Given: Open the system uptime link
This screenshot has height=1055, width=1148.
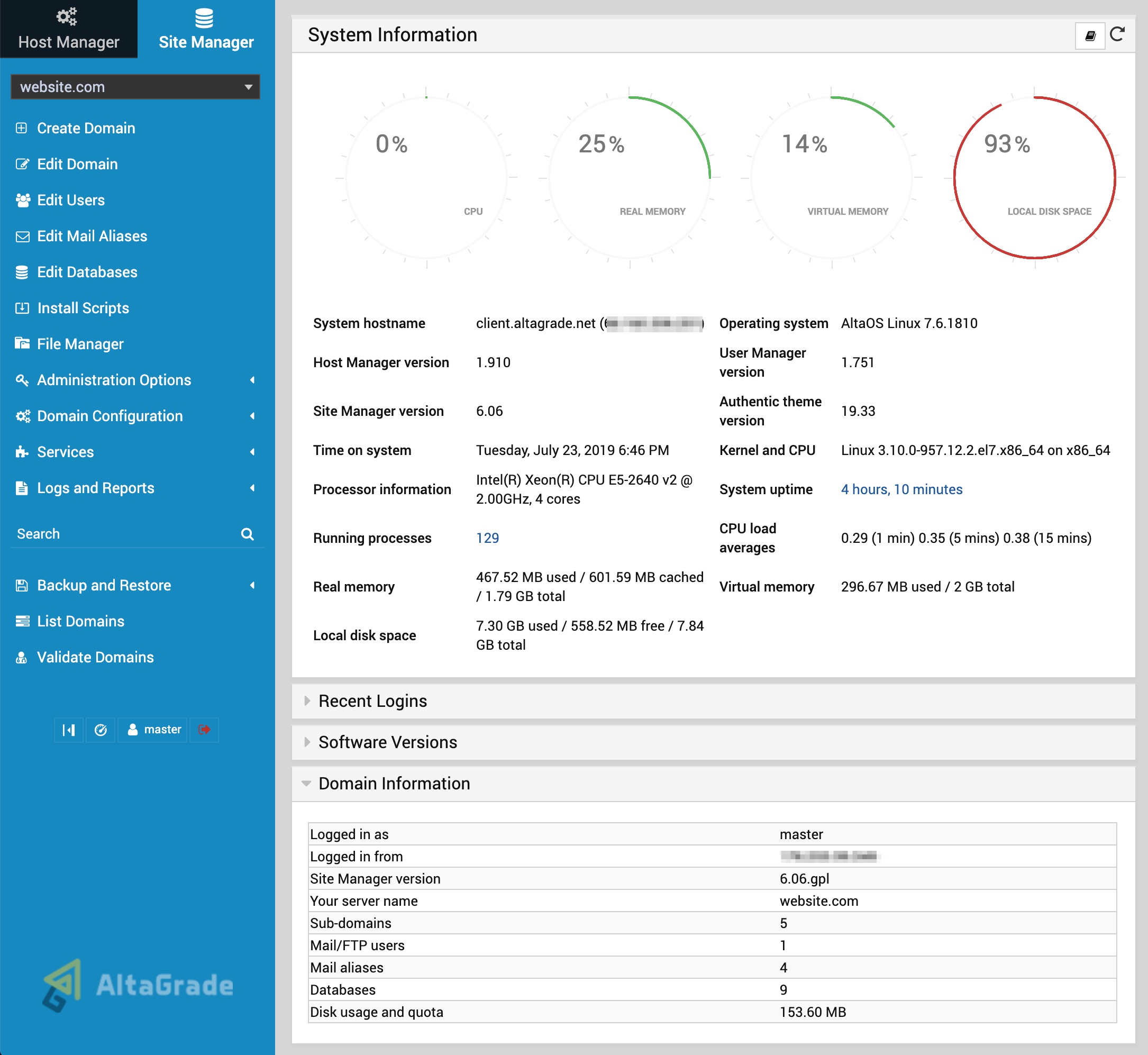Looking at the screenshot, I should click(901, 489).
